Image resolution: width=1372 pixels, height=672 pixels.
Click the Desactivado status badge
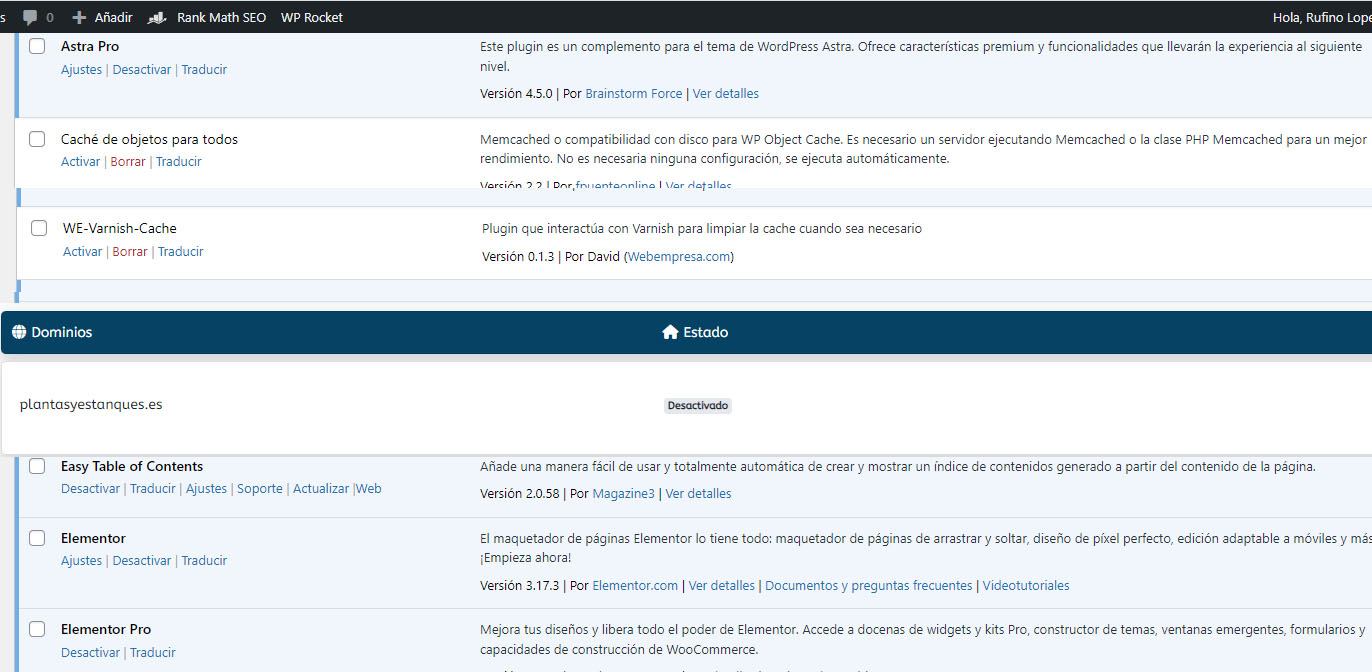click(698, 406)
